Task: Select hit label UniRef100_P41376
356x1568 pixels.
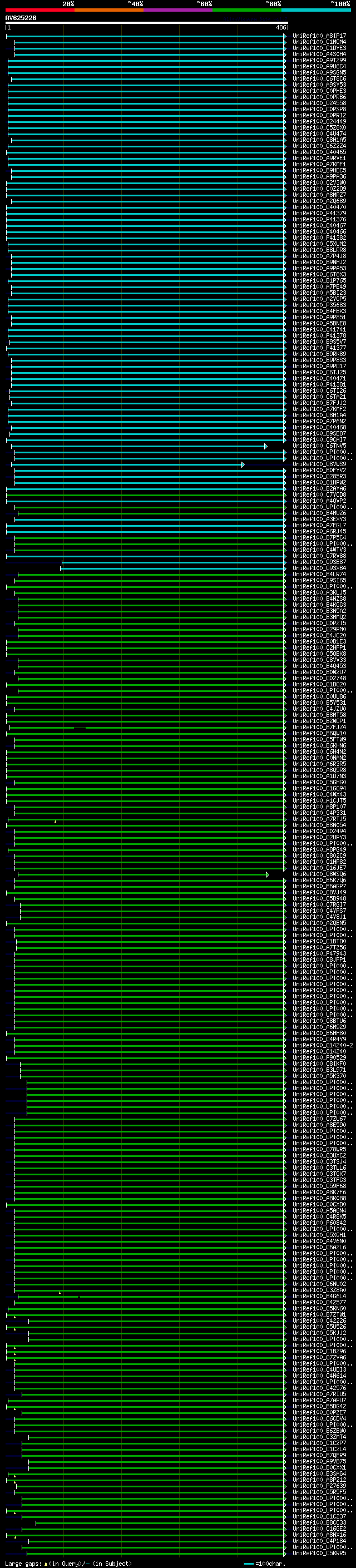Action: [319, 219]
